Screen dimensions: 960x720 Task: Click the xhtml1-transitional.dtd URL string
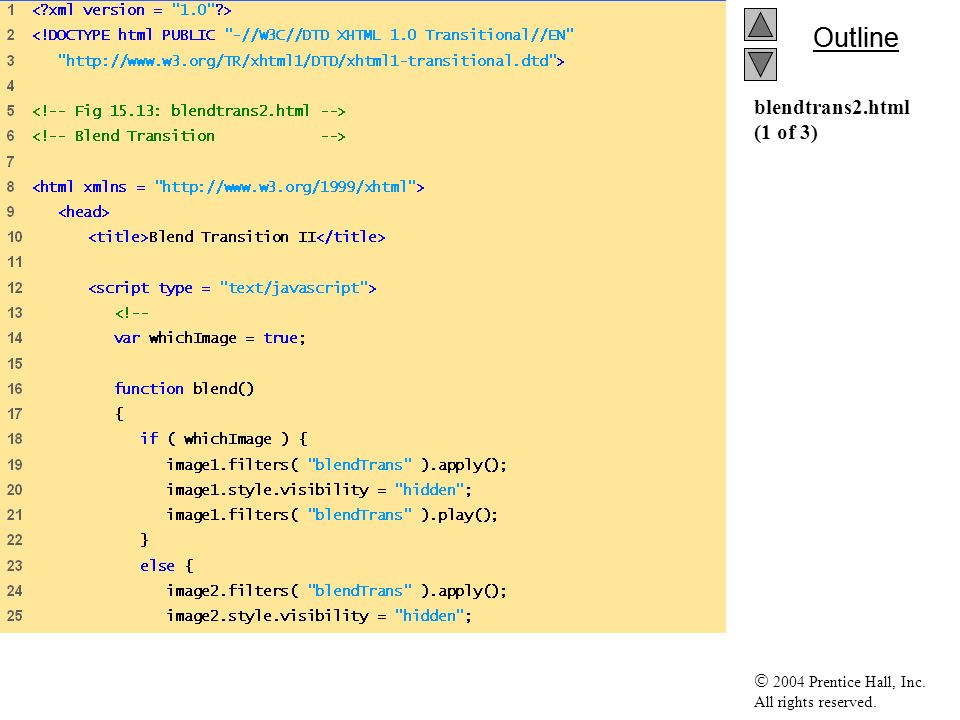tap(311, 61)
